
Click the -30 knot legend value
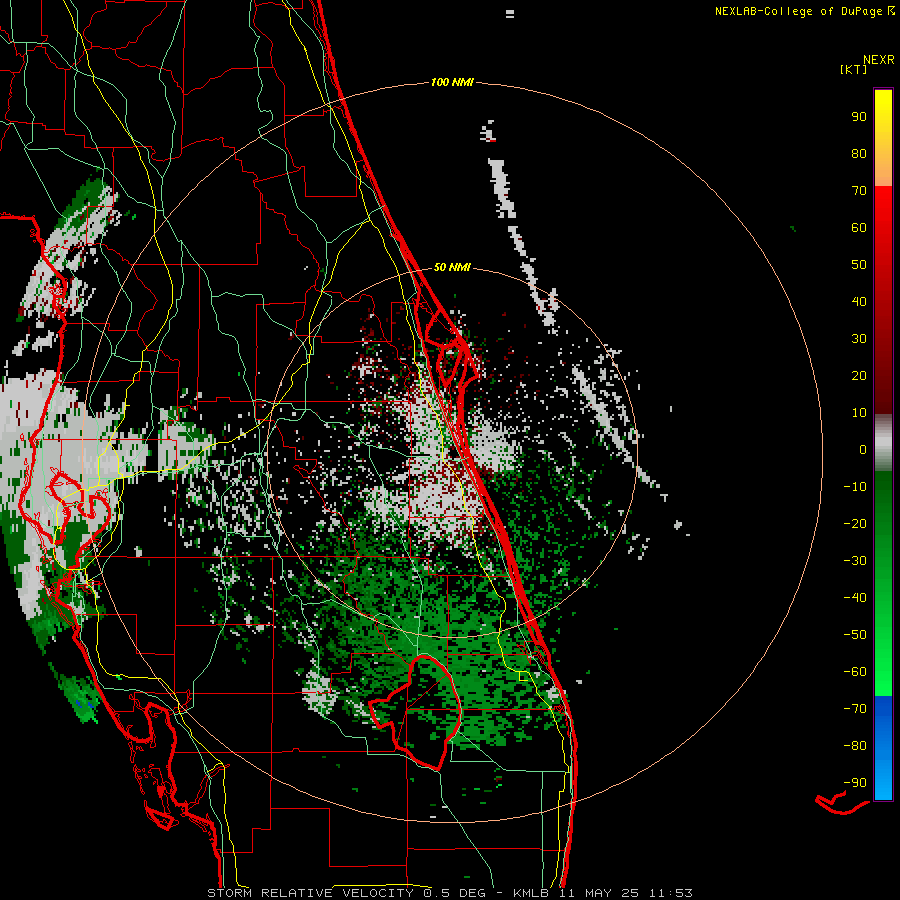click(855, 561)
